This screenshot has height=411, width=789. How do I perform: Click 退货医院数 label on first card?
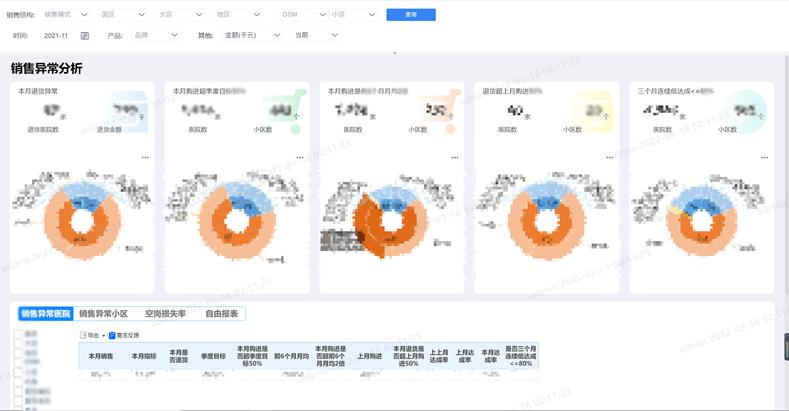pyautogui.click(x=43, y=130)
